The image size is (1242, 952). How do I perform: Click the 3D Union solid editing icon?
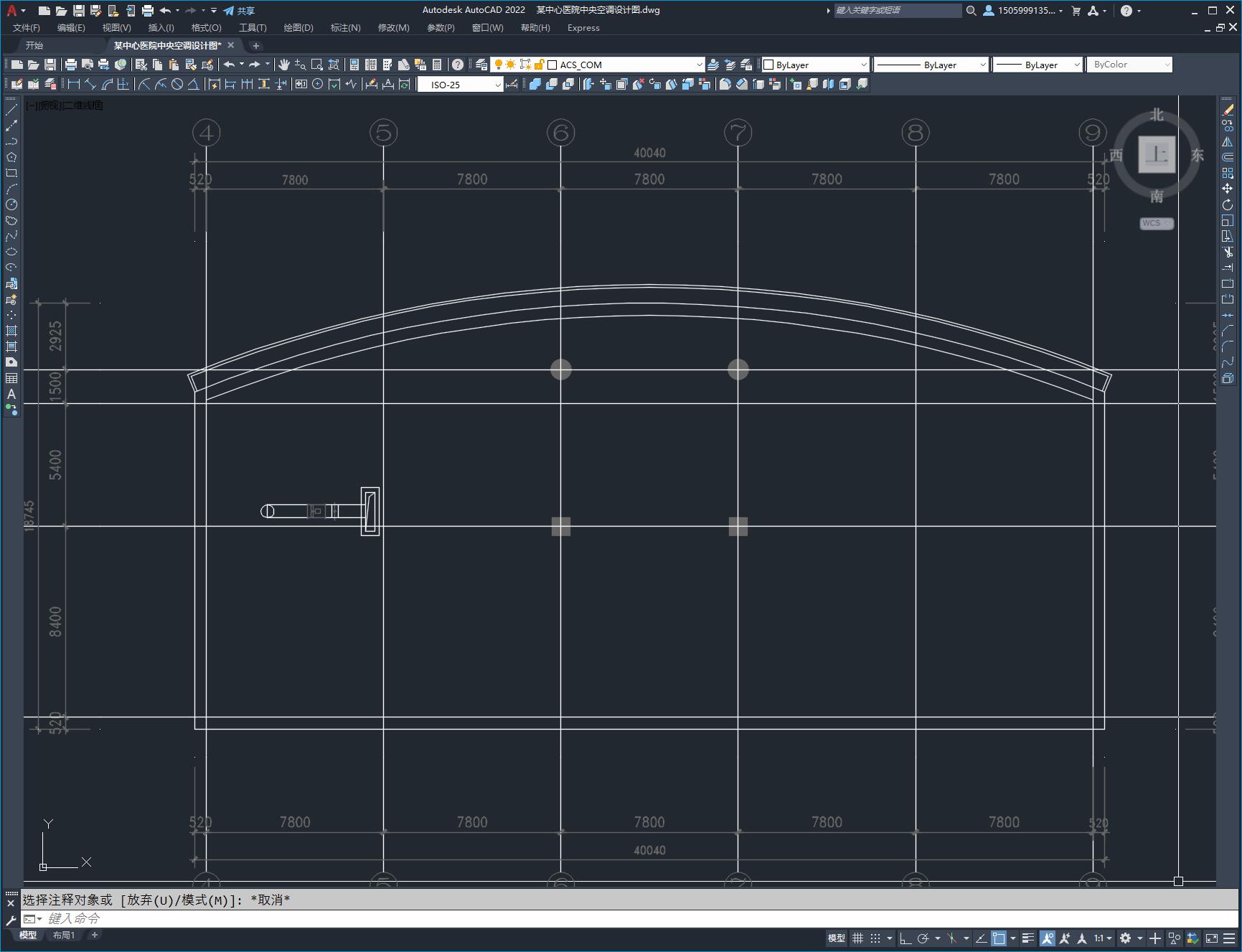(x=535, y=85)
